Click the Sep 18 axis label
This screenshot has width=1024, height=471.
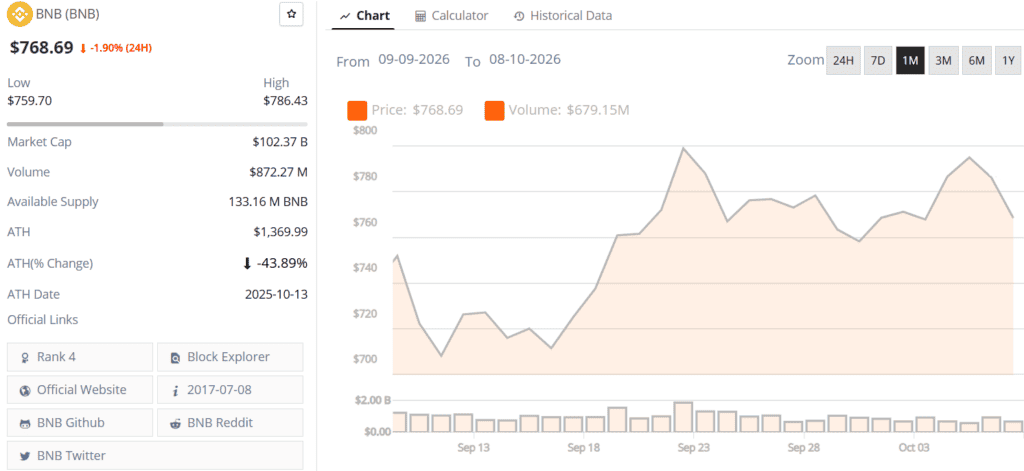[x=584, y=447]
